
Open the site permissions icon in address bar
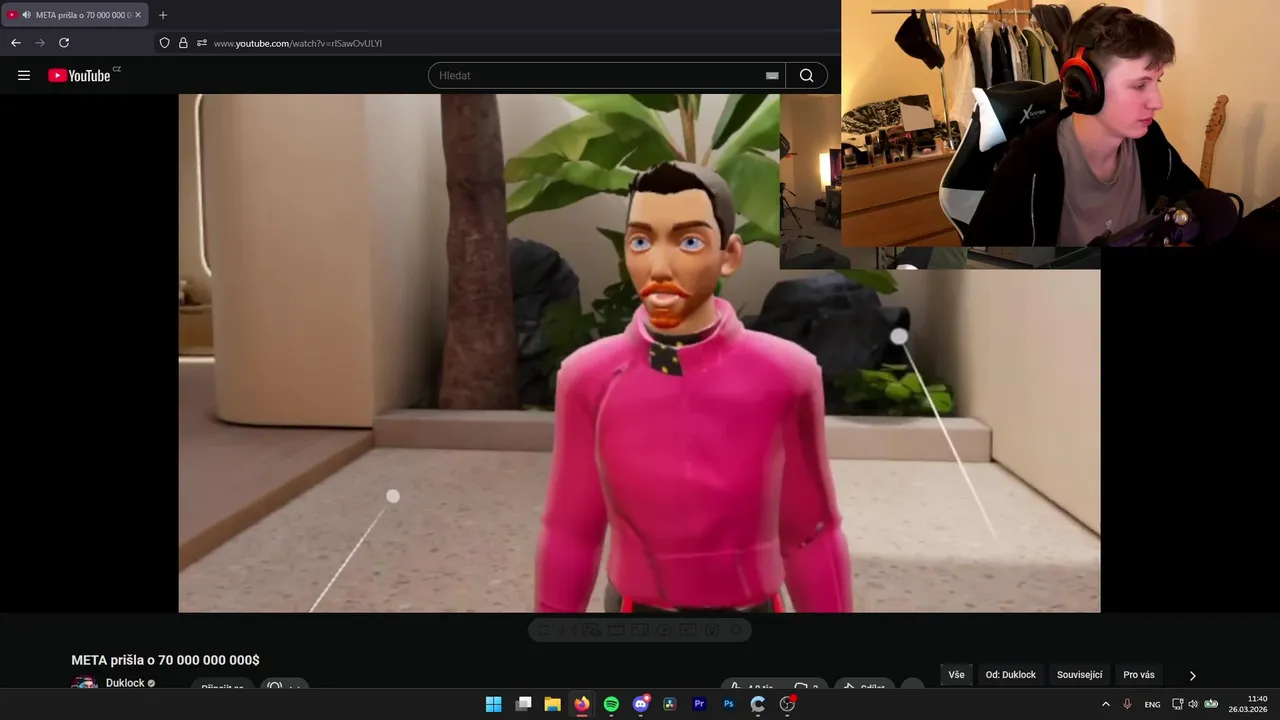click(x=201, y=43)
